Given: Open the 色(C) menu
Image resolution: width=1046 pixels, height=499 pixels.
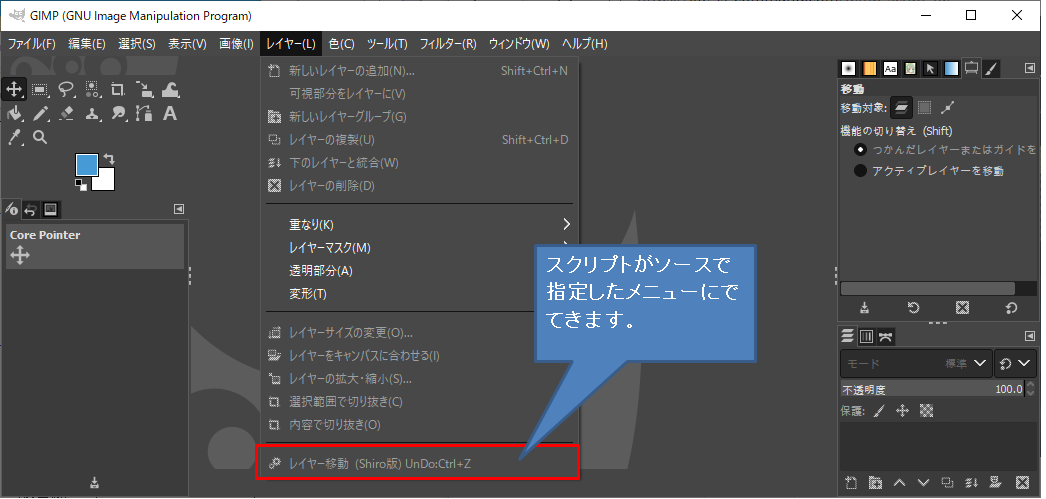Looking at the screenshot, I should click(342, 44).
